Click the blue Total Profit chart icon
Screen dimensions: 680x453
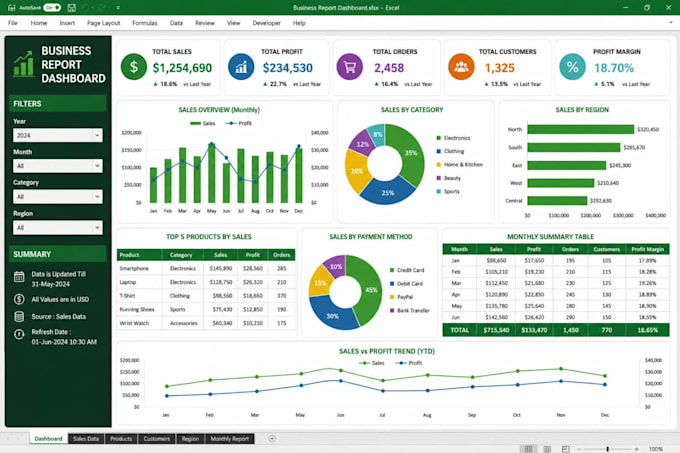[241, 67]
